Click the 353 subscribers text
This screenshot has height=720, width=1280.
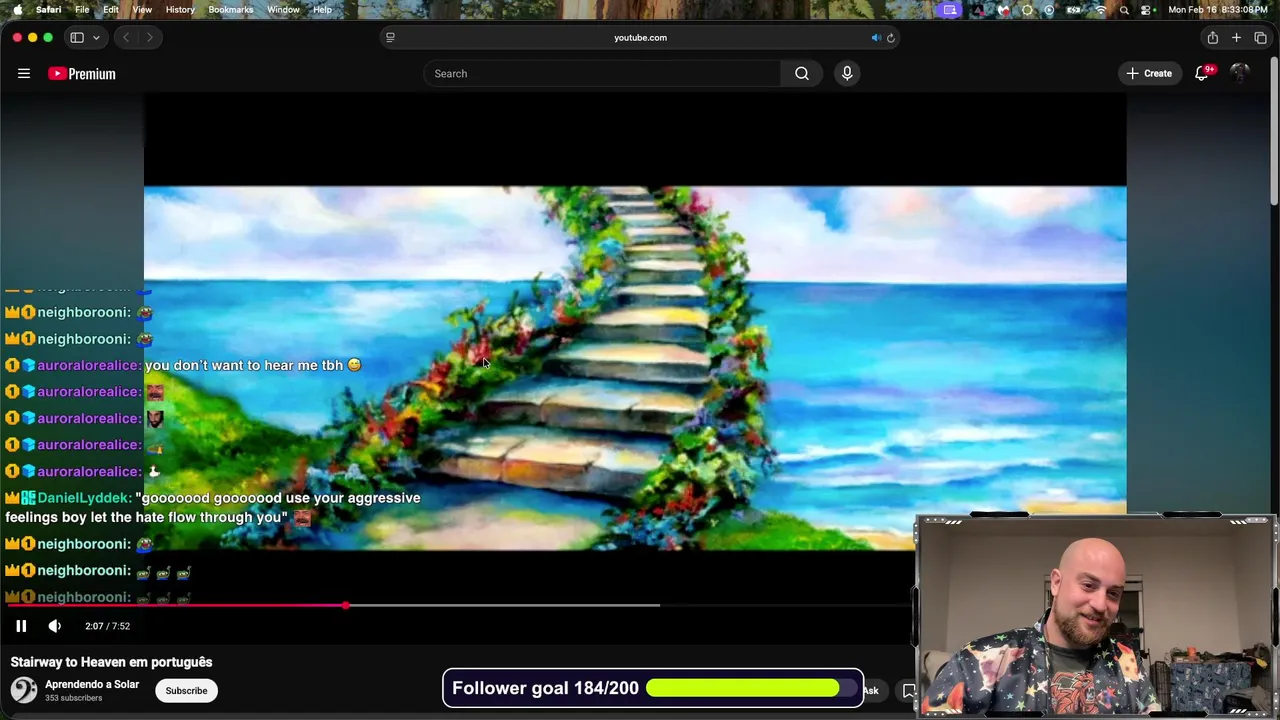[x=73, y=698]
